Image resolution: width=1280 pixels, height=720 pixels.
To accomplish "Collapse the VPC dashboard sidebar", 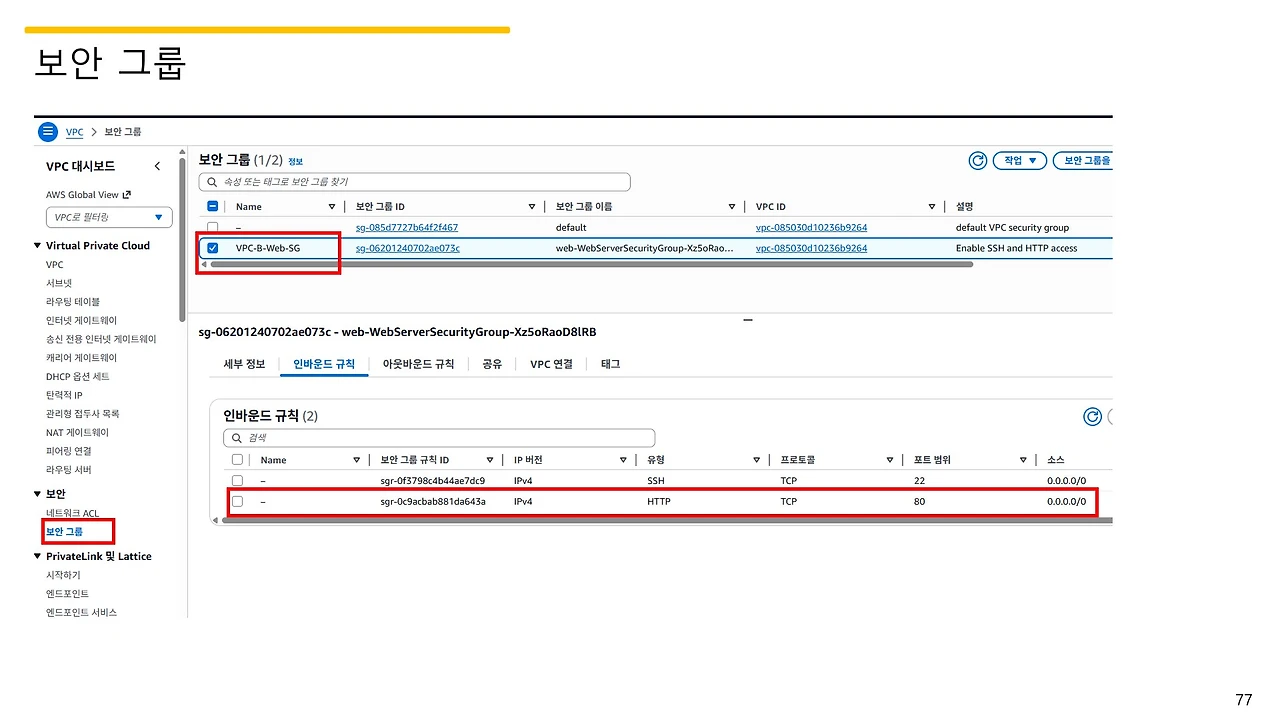I will point(157,166).
